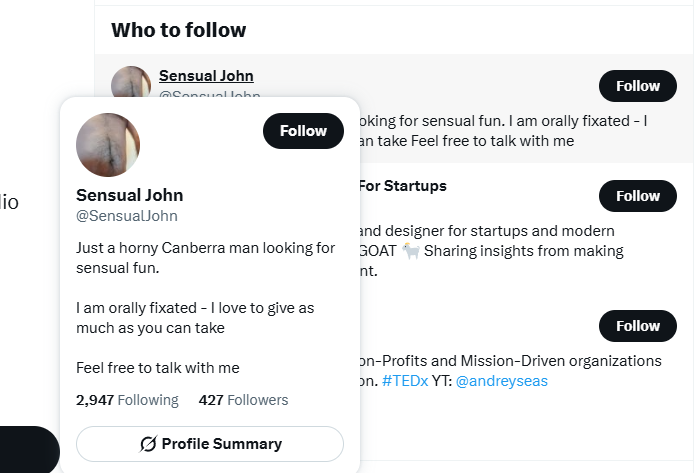The image size is (700, 473).
Task: View the 427 Followers list
Action: coord(243,400)
